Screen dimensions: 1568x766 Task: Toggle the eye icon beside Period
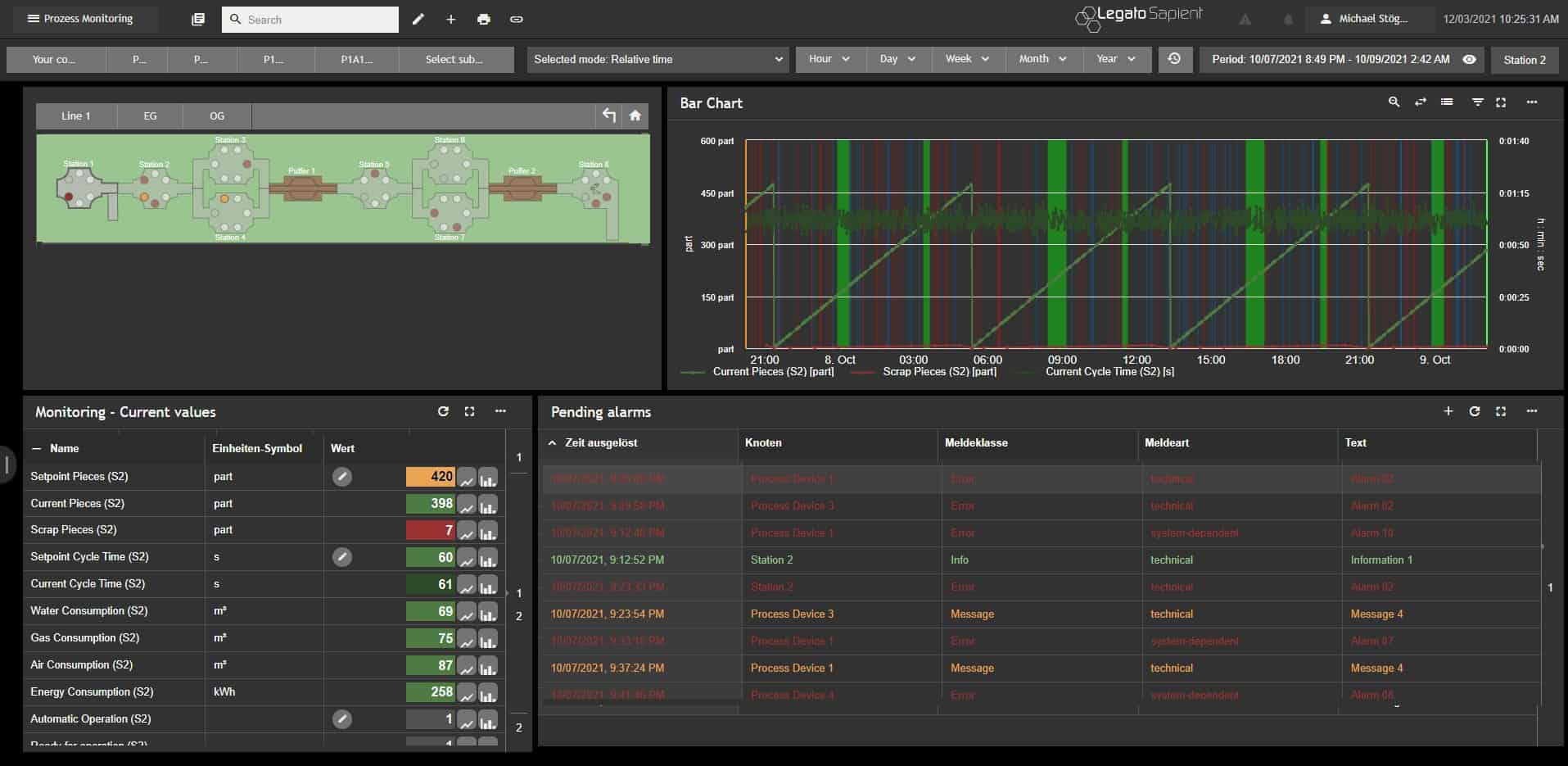tap(1470, 59)
